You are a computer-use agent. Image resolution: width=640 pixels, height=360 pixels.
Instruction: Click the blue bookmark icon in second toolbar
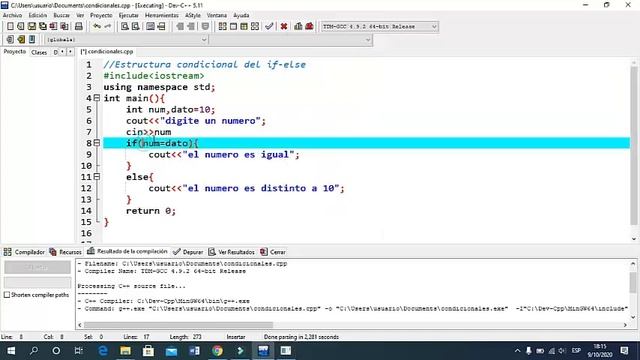pyautogui.click(x=32, y=40)
